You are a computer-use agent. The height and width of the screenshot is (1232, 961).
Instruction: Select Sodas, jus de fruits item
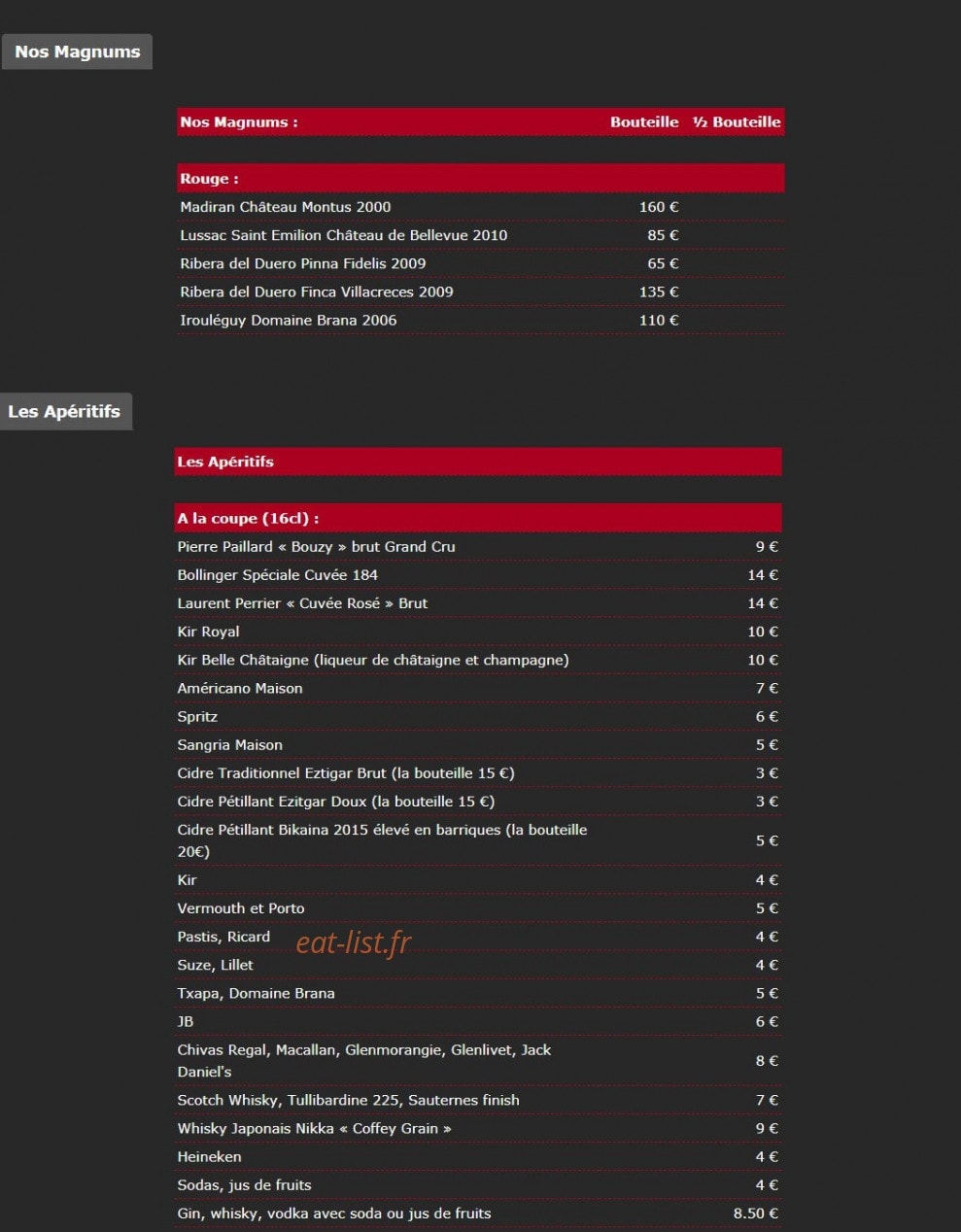coord(244,1184)
